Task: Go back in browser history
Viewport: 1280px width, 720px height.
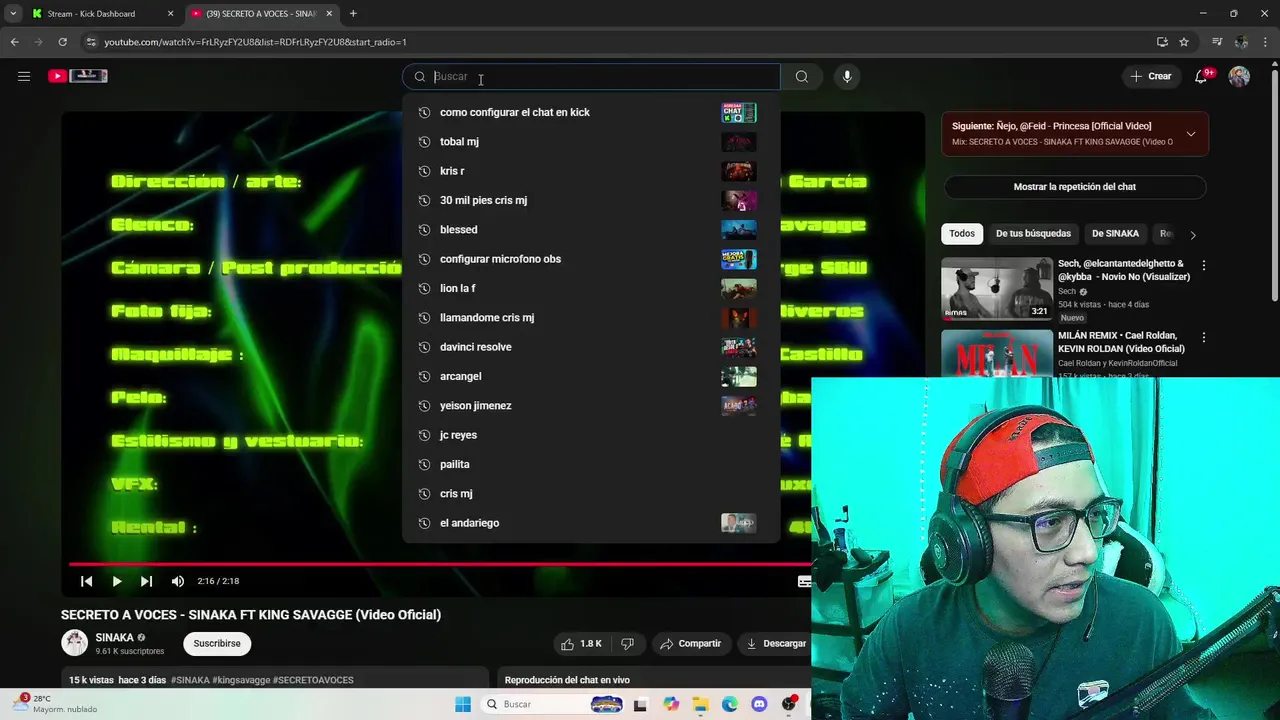Action: [14, 42]
